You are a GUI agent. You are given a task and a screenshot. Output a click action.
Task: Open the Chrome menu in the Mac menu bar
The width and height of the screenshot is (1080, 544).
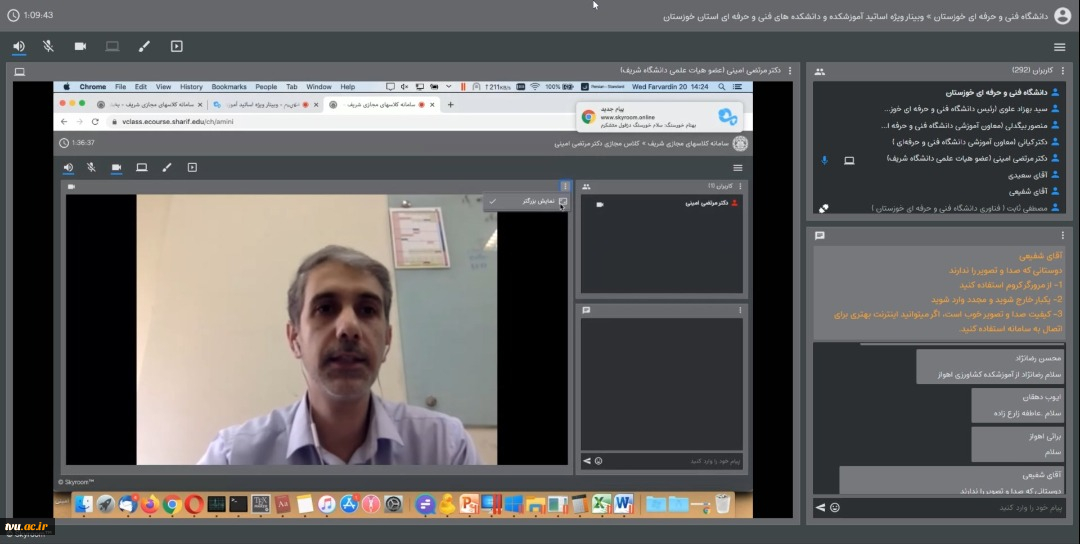point(92,87)
